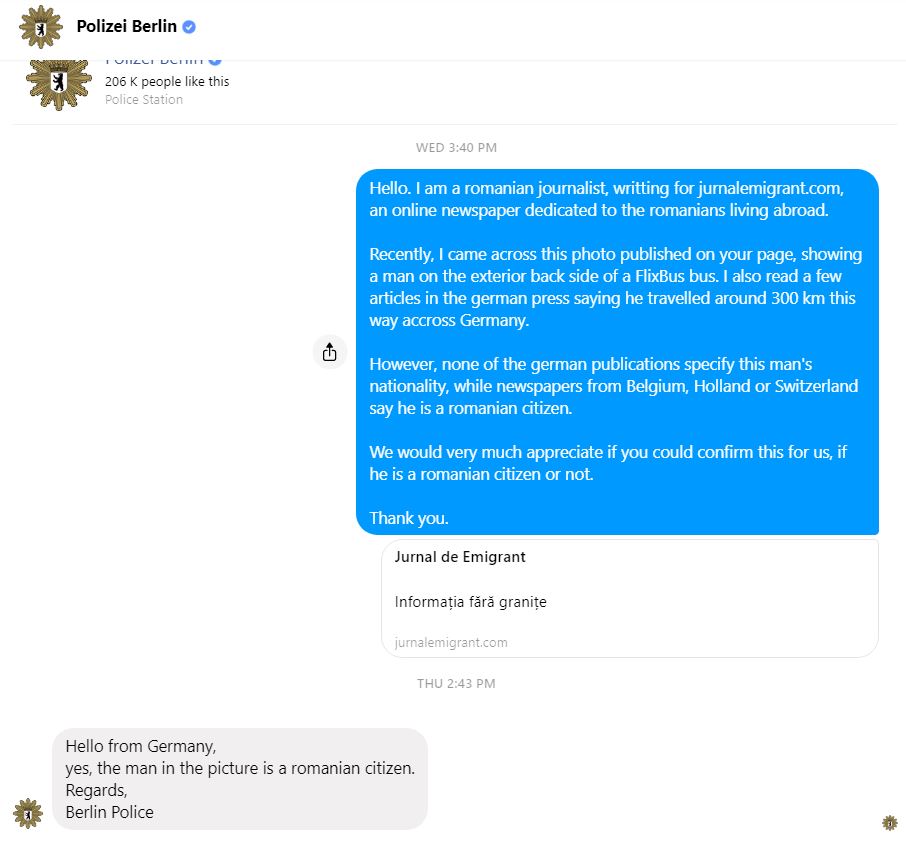Select the Berlin Police reply bubble
This screenshot has height=854, width=906.
coord(240,779)
